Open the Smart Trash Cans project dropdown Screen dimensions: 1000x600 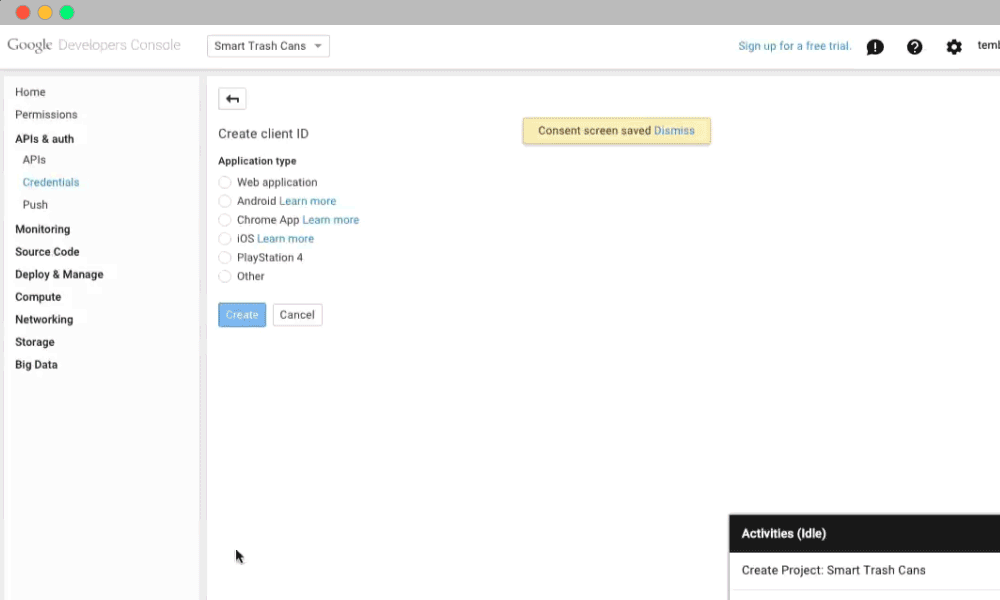[268, 46]
